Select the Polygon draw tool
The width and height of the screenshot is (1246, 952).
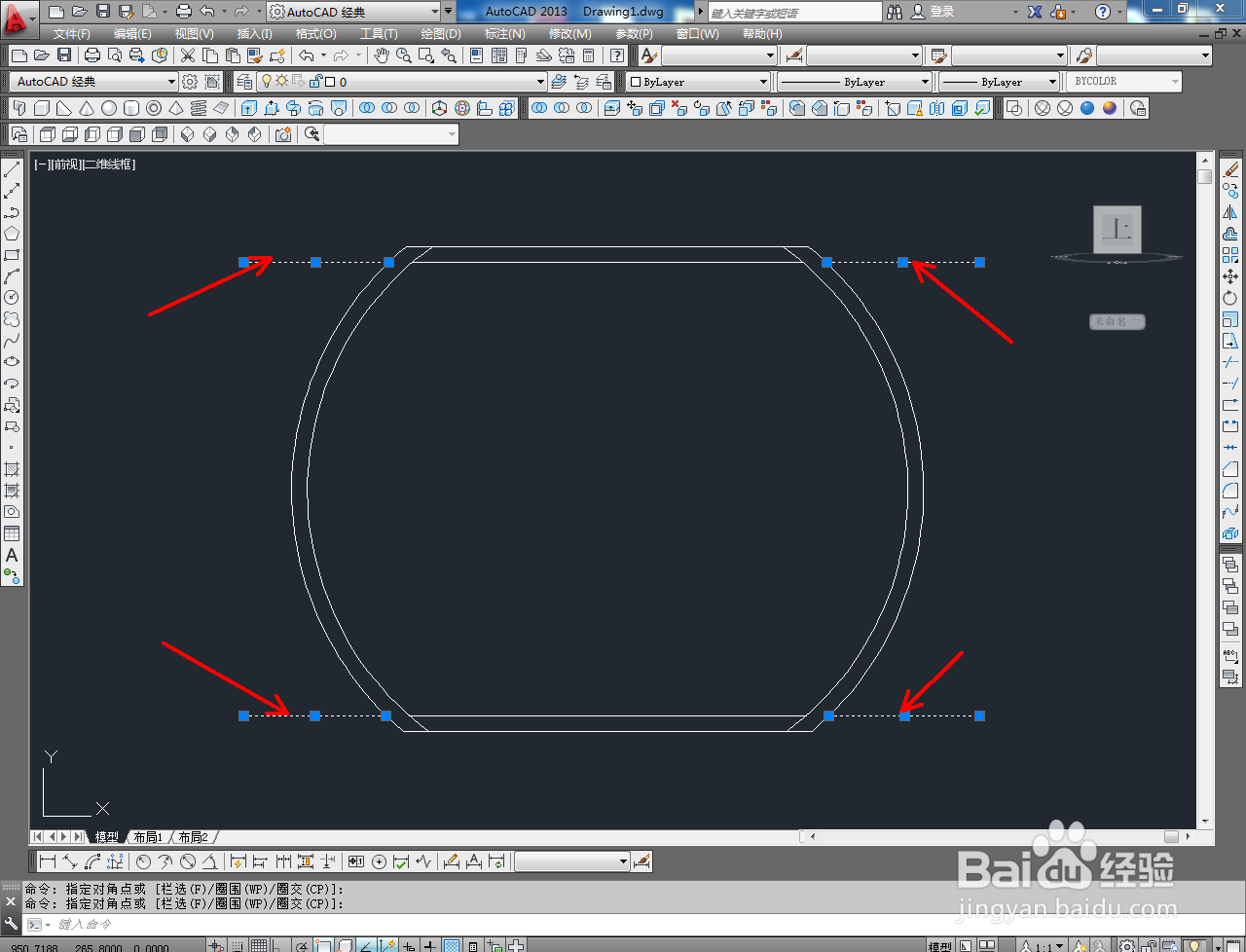[12, 234]
